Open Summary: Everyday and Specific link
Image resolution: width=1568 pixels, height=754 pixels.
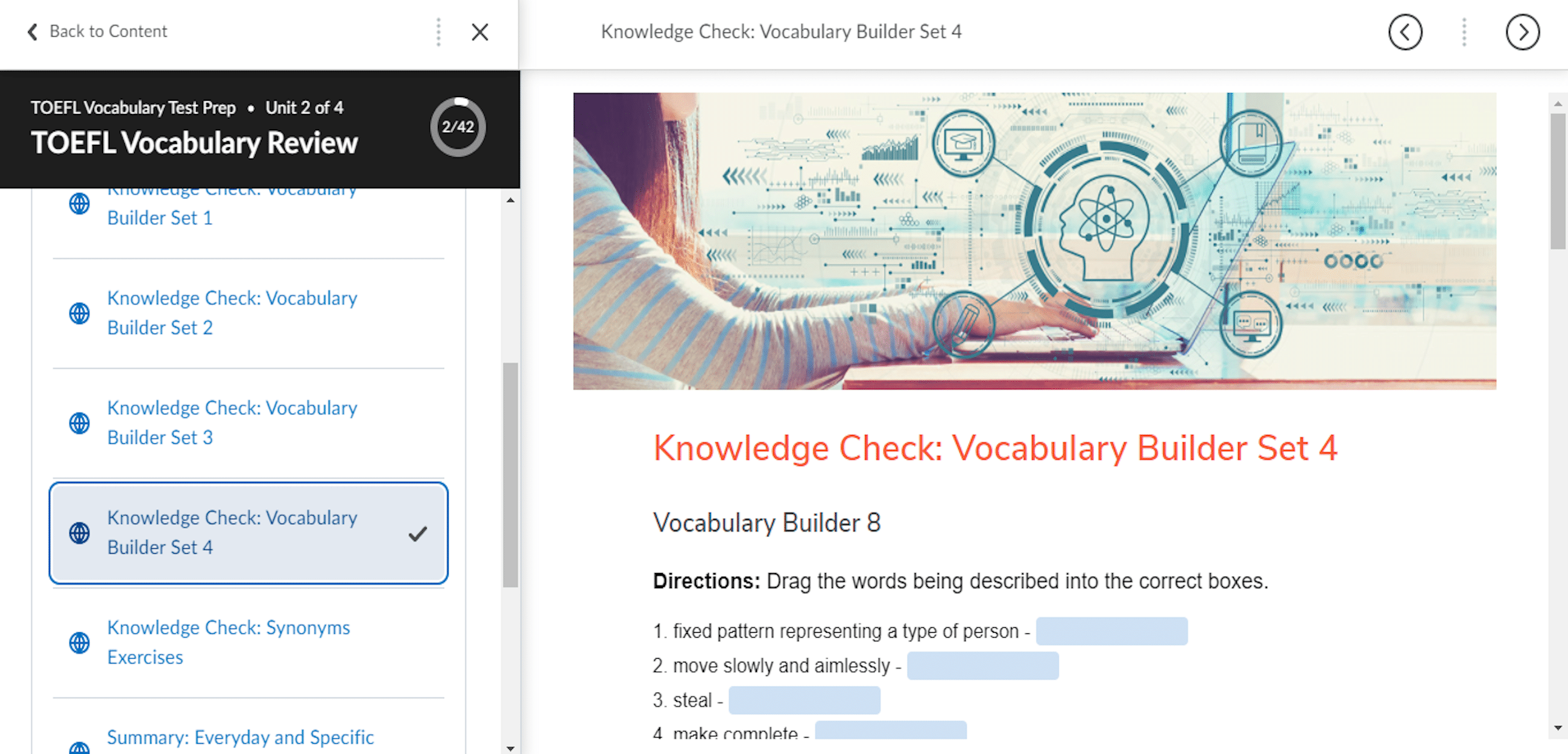[240, 737]
